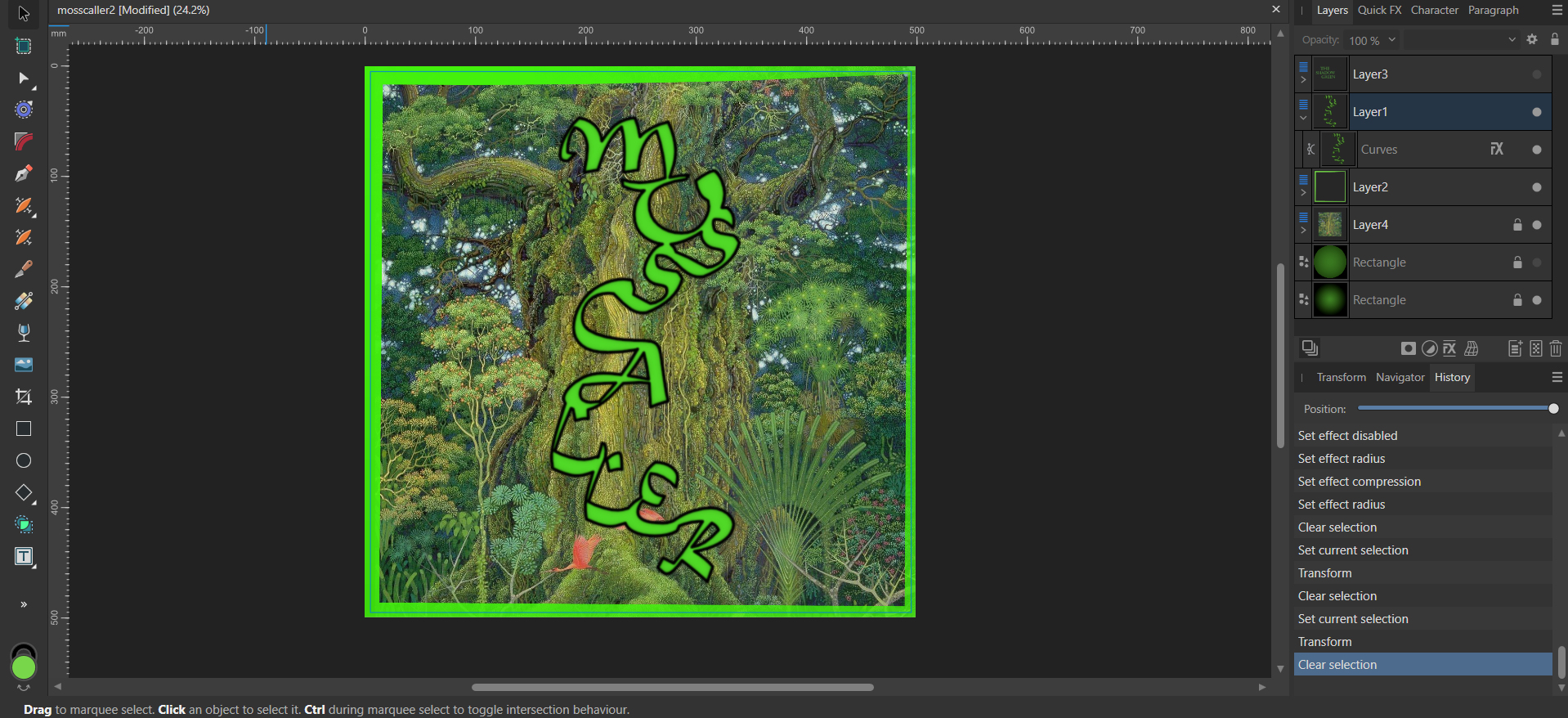Click the green fill color swatch
1568x718 pixels.
pyautogui.click(x=24, y=668)
